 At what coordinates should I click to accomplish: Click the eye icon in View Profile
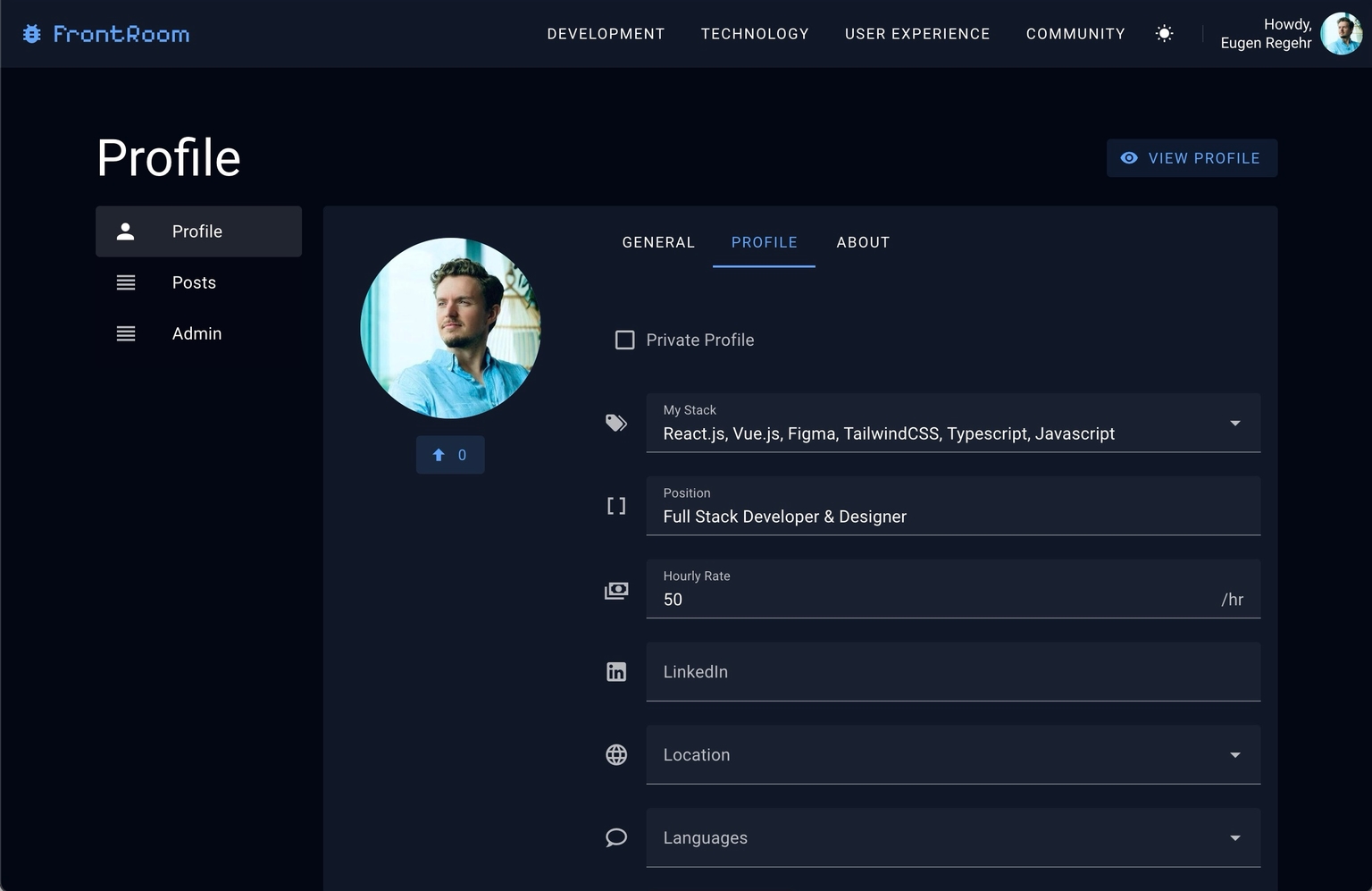1129,158
